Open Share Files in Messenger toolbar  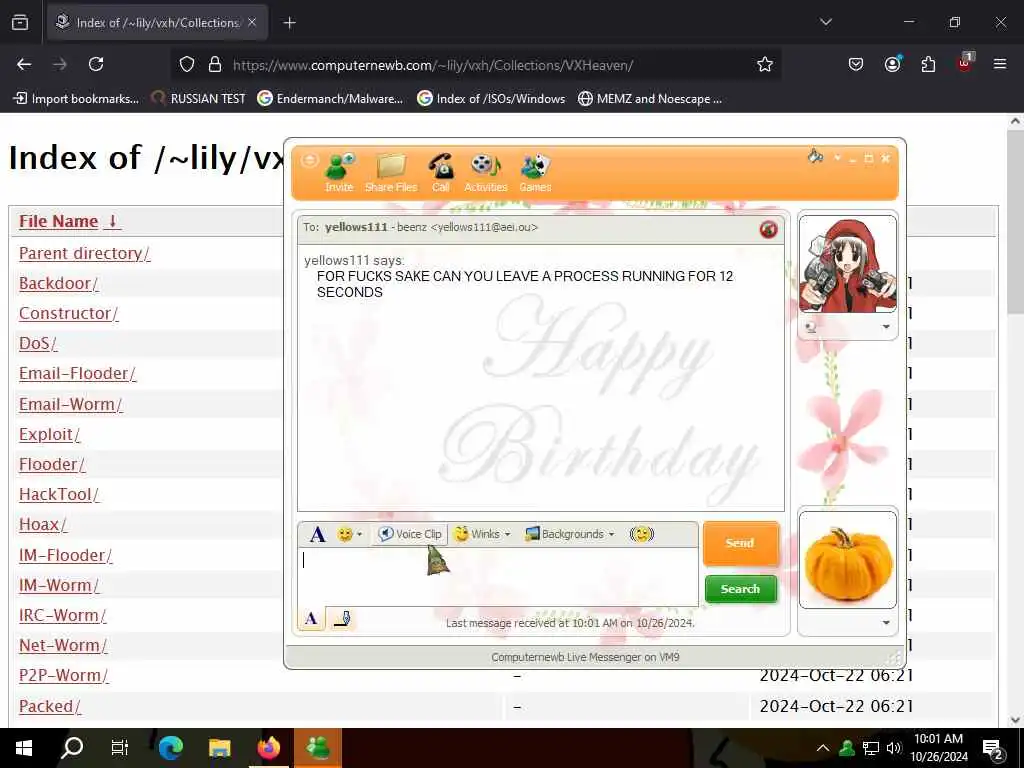pos(391,173)
